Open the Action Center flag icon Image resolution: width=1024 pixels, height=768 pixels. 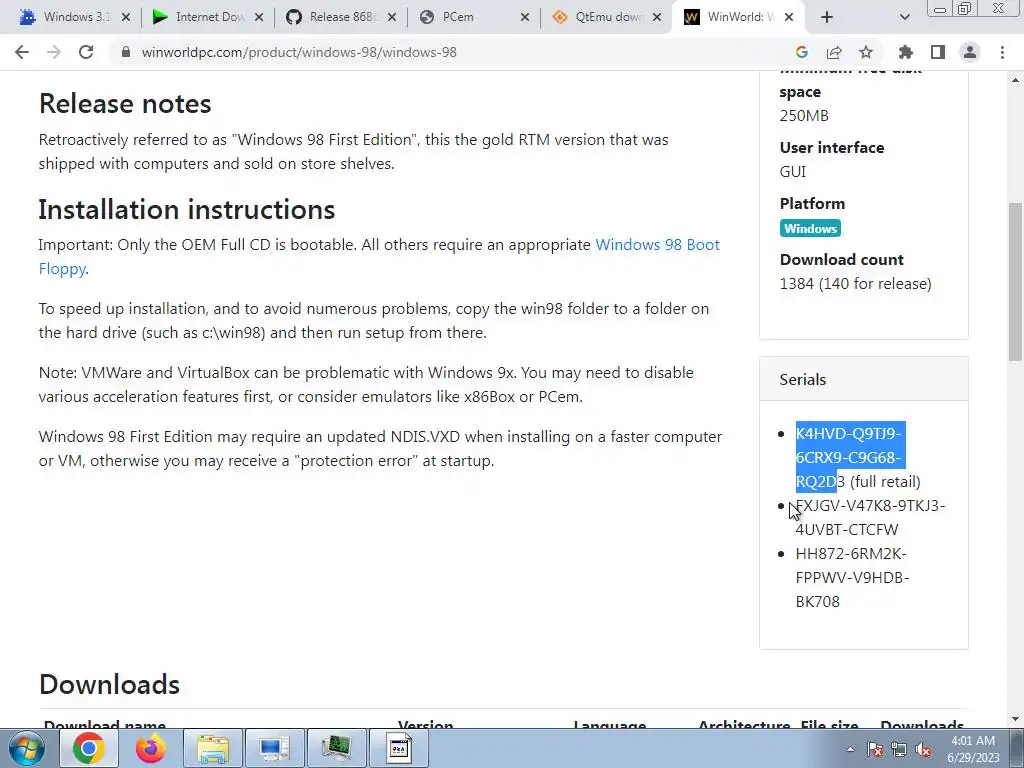point(875,750)
